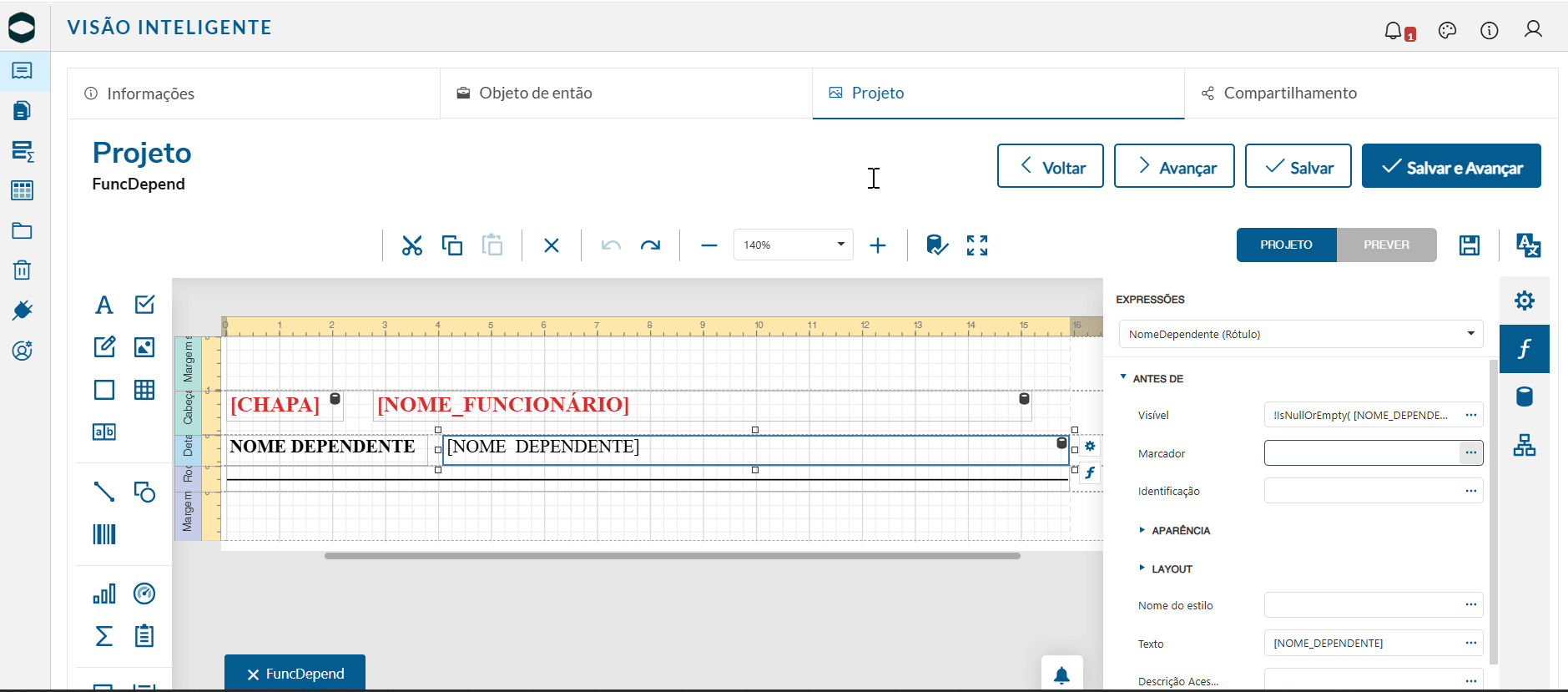1568x692 pixels.
Task: Switch to PREVER preview mode
Action: (1387, 245)
